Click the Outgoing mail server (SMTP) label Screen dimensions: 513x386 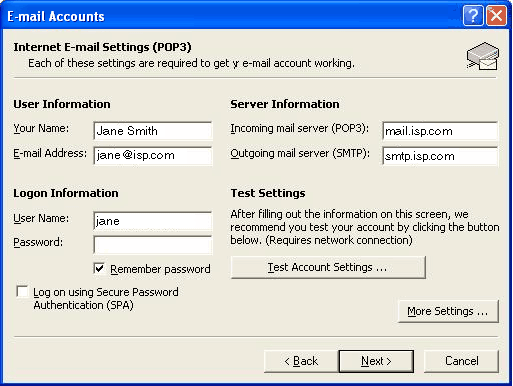[300, 153]
